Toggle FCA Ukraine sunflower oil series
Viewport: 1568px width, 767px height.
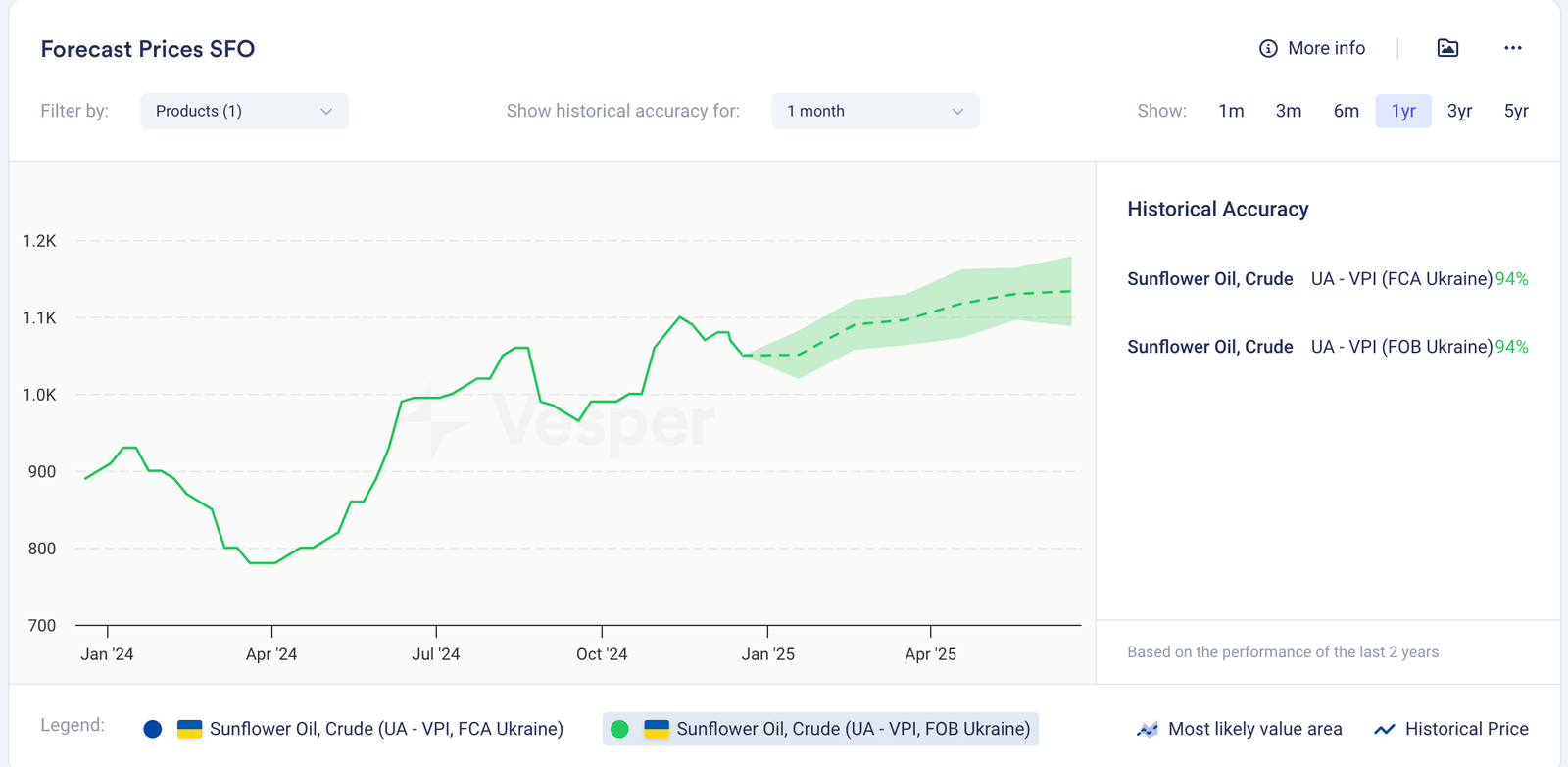pyautogui.click(x=386, y=729)
